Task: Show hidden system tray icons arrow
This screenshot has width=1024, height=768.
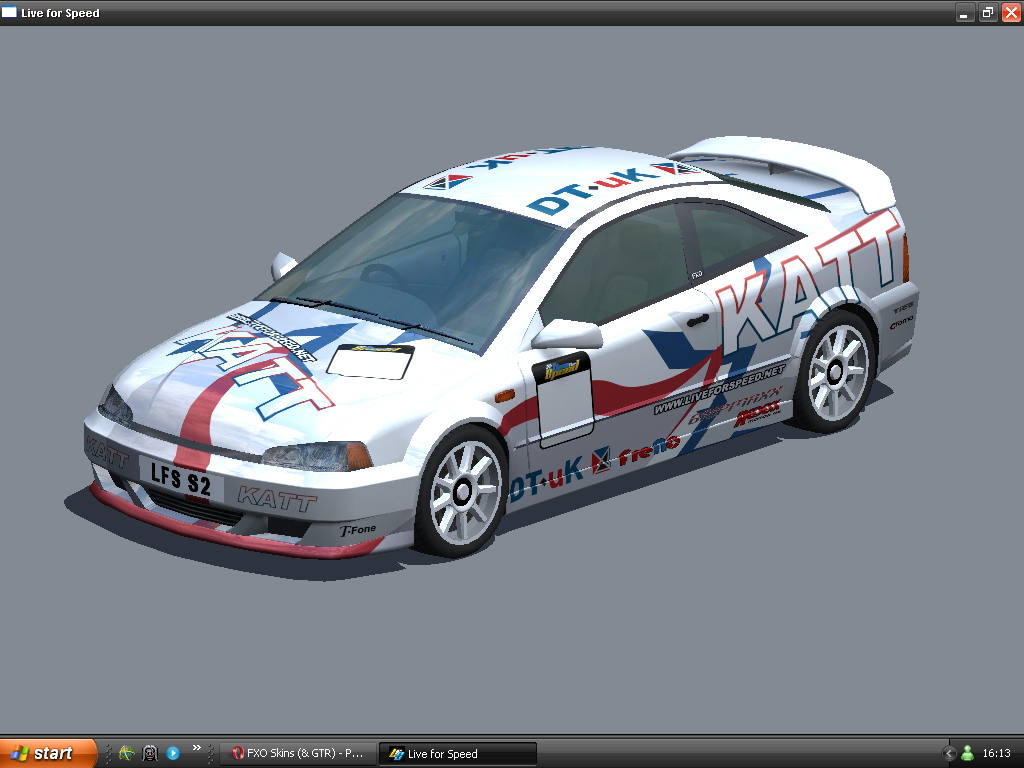Action: click(950, 754)
